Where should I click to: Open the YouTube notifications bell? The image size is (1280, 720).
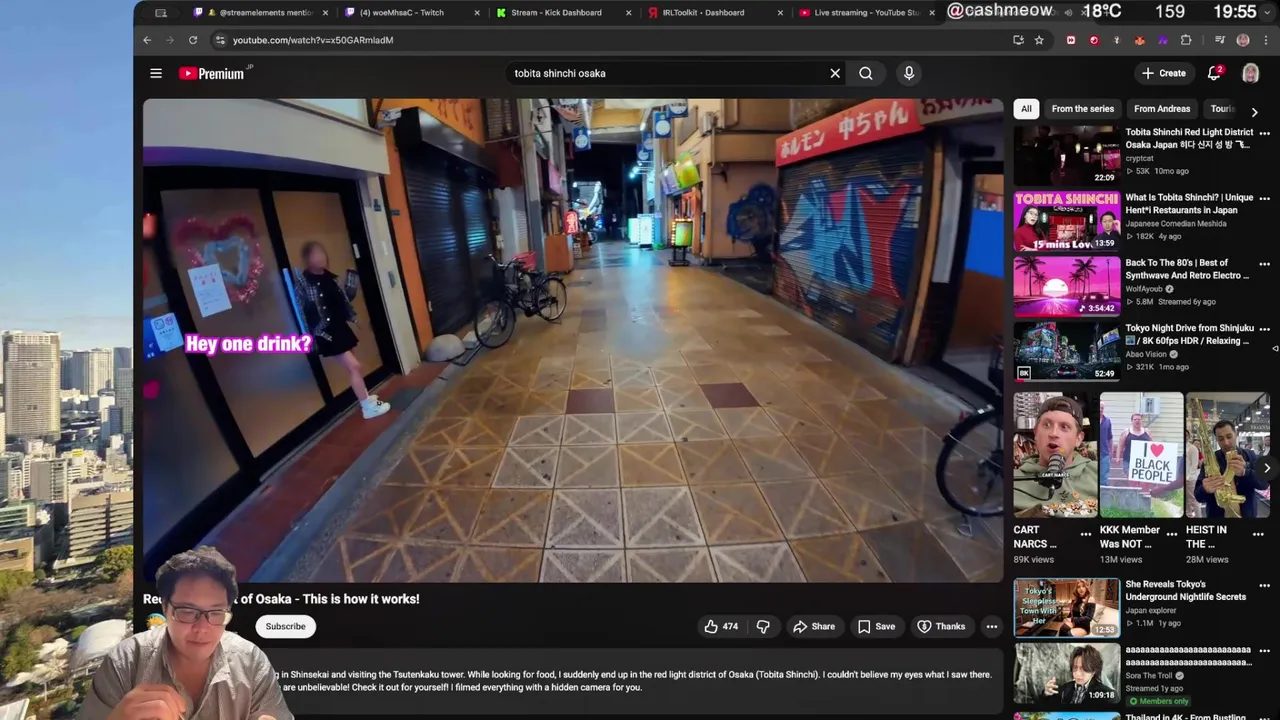point(1214,73)
